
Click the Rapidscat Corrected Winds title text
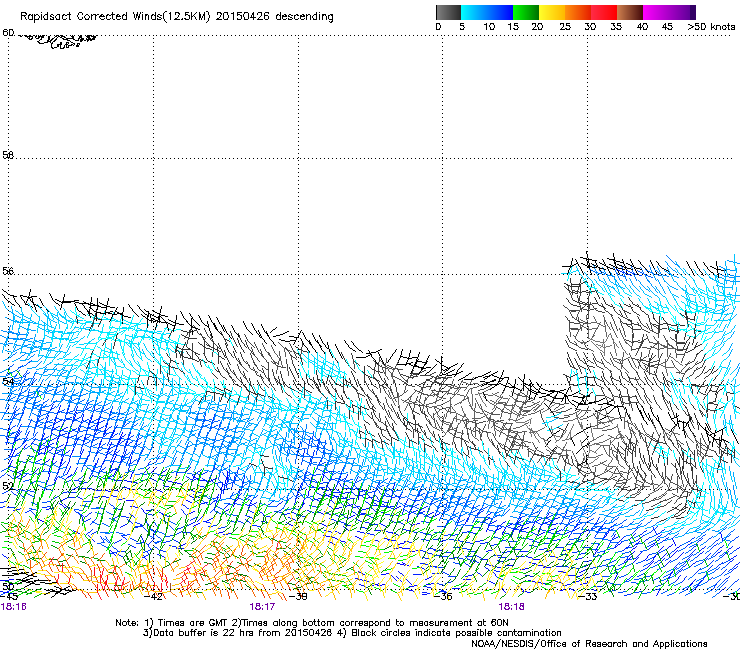click(x=177, y=16)
